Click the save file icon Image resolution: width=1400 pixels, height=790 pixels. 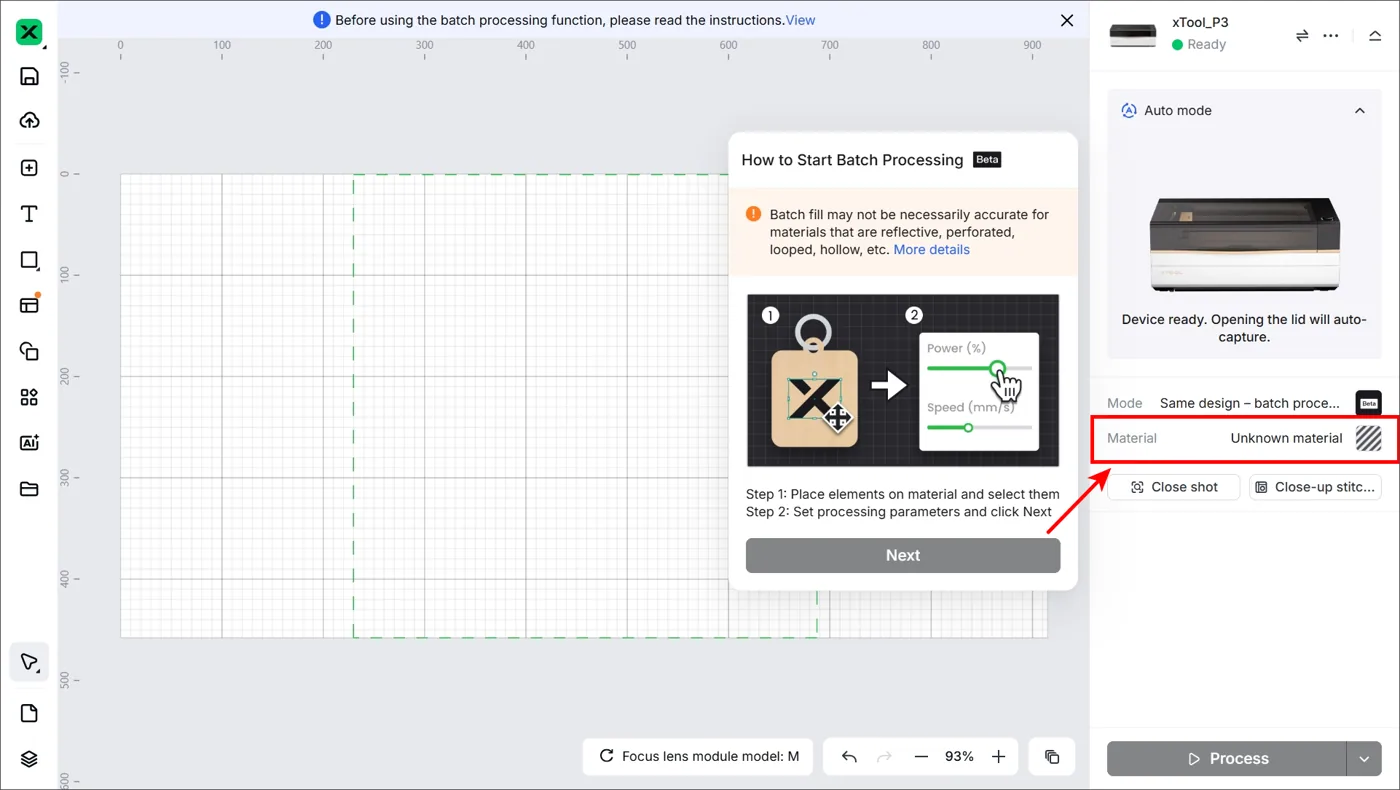29,77
